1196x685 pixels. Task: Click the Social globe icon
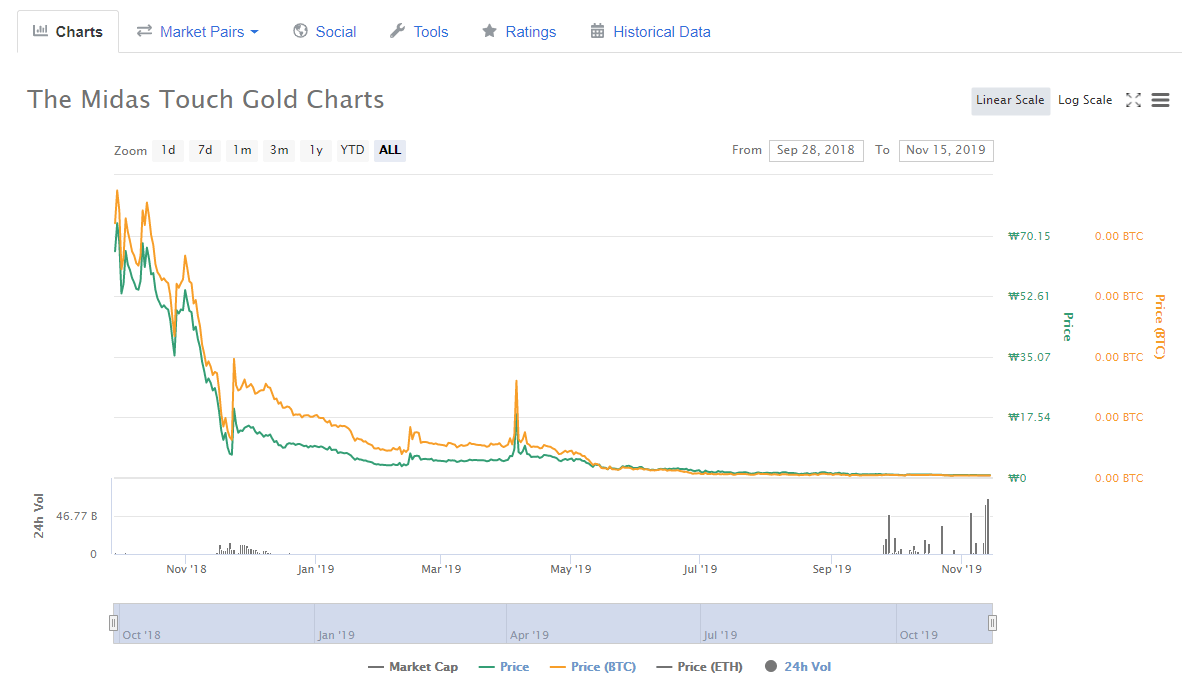pos(300,31)
